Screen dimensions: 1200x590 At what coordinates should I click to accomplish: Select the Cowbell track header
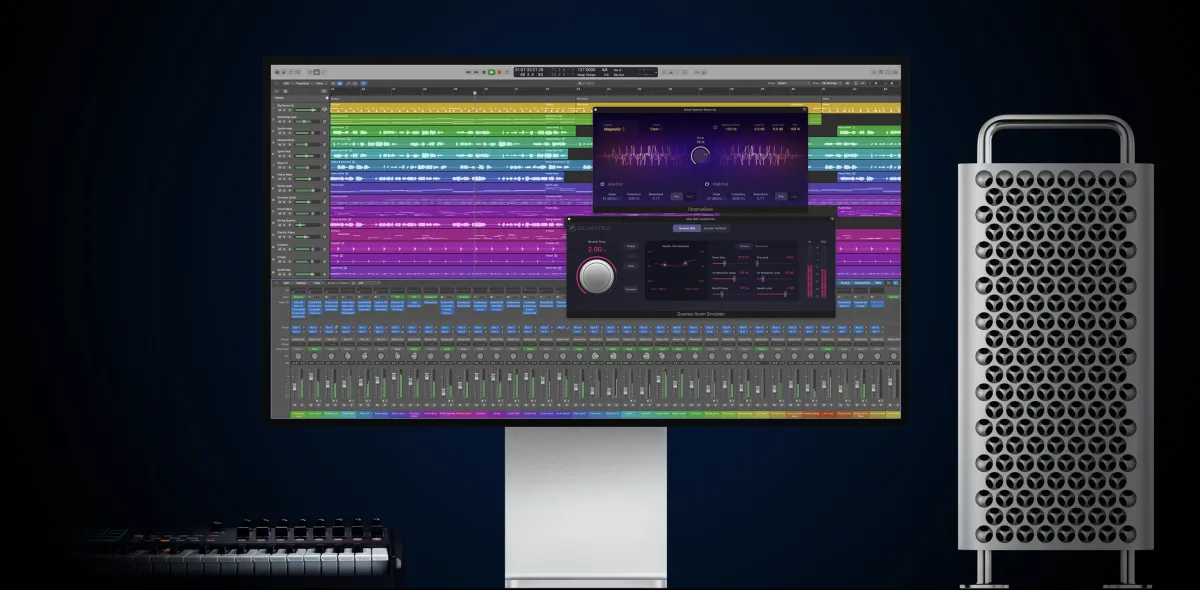pos(298,246)
